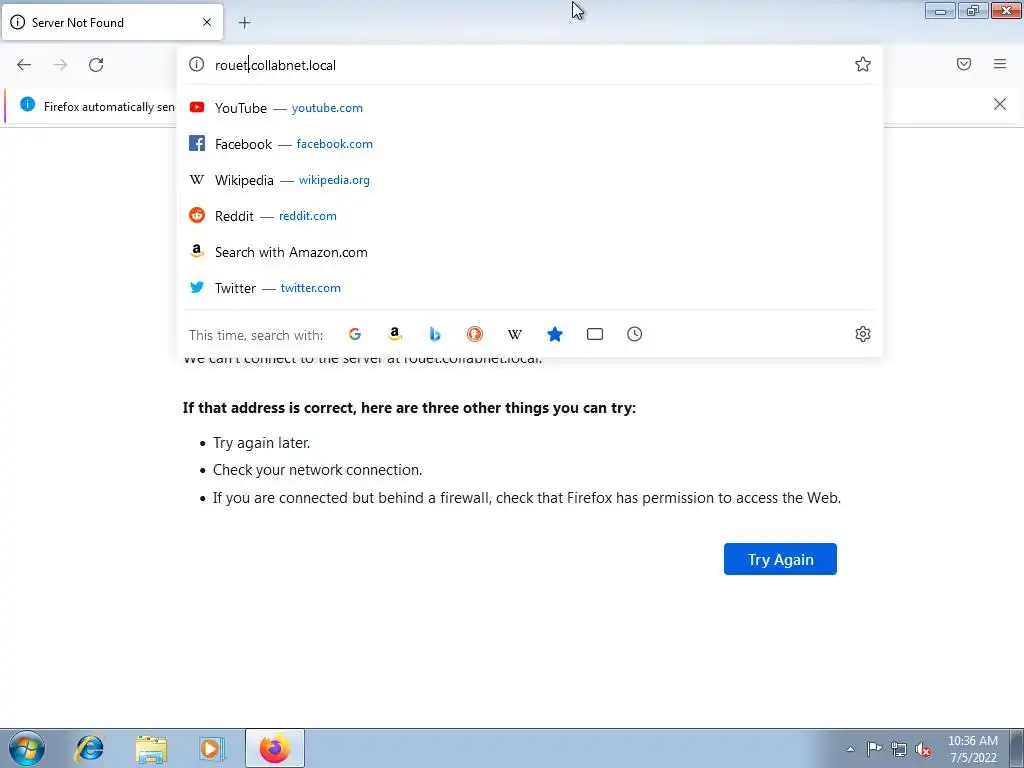1024x768 pixels.
Task: Click the 'If that address is correct' heading
Action: [x=409, y=408]
